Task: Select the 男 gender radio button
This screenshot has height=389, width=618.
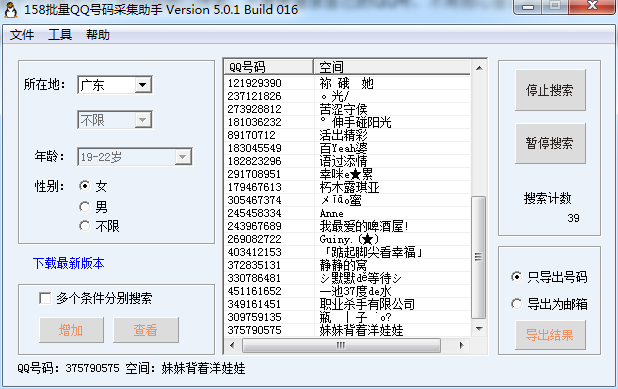Action: click(84, 206)
